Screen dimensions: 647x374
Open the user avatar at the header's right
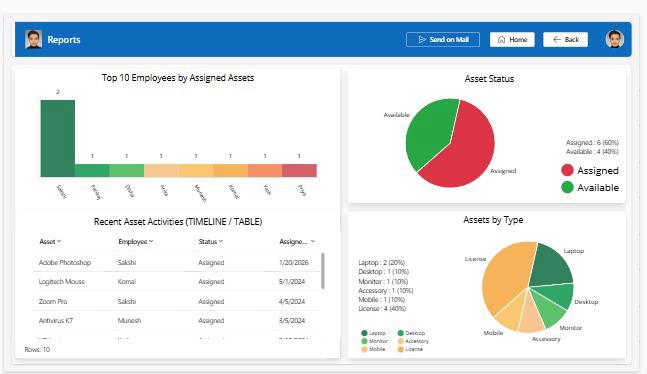[x=614, y=39]
